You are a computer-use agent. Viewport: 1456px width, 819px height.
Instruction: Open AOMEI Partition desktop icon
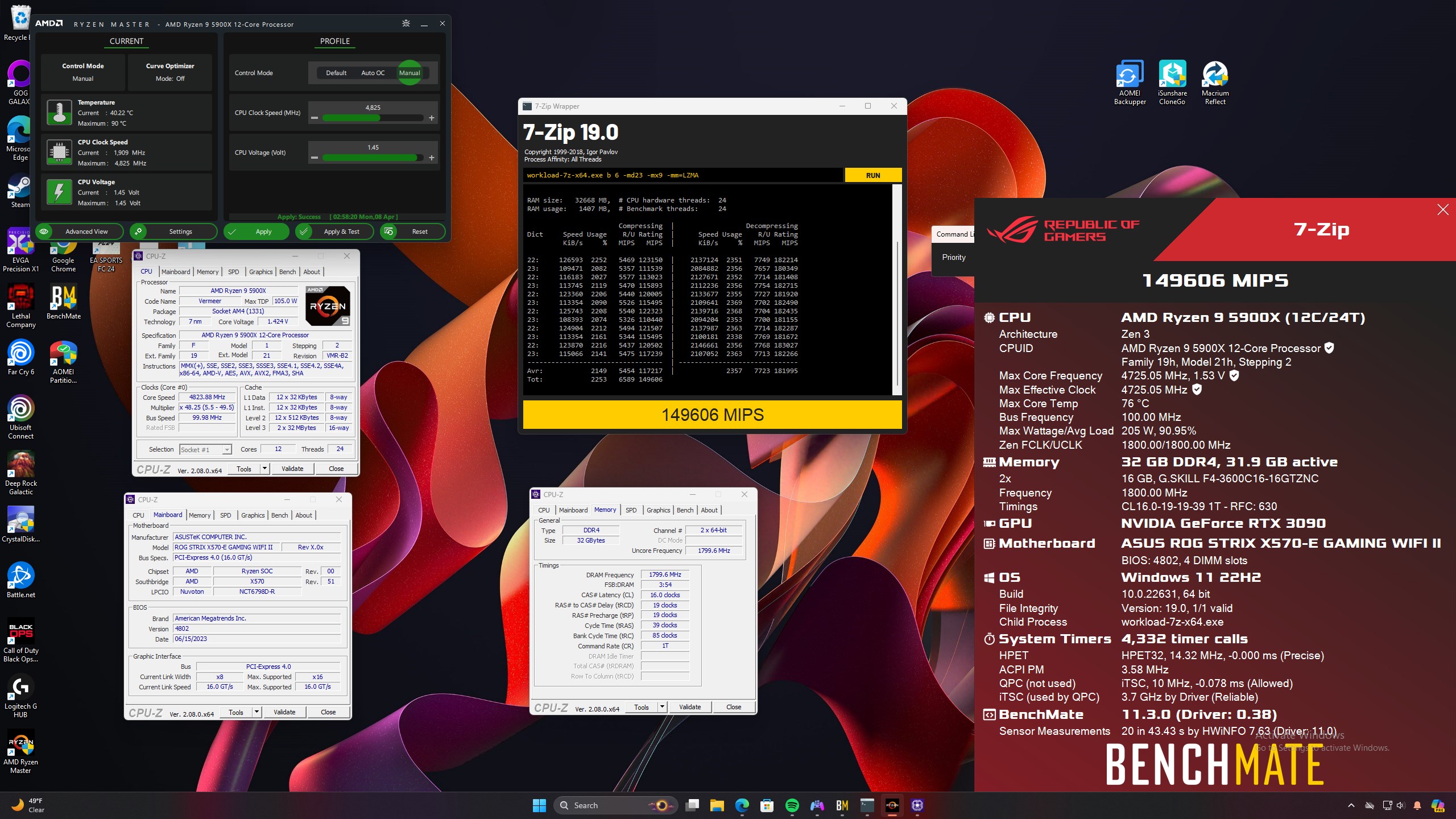pos(64,362)
